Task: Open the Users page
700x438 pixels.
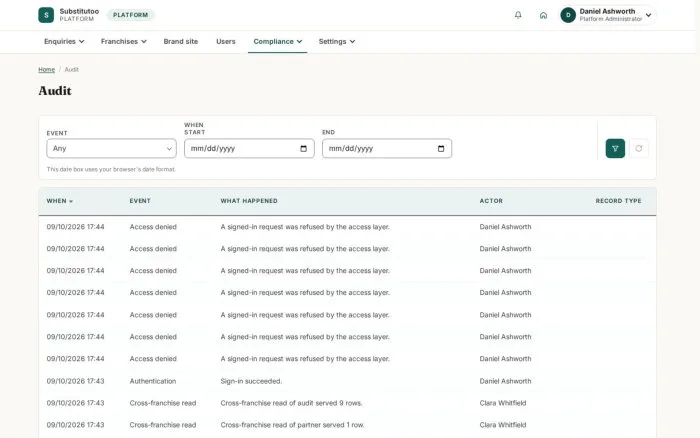Action: click(x=225, y=42)
